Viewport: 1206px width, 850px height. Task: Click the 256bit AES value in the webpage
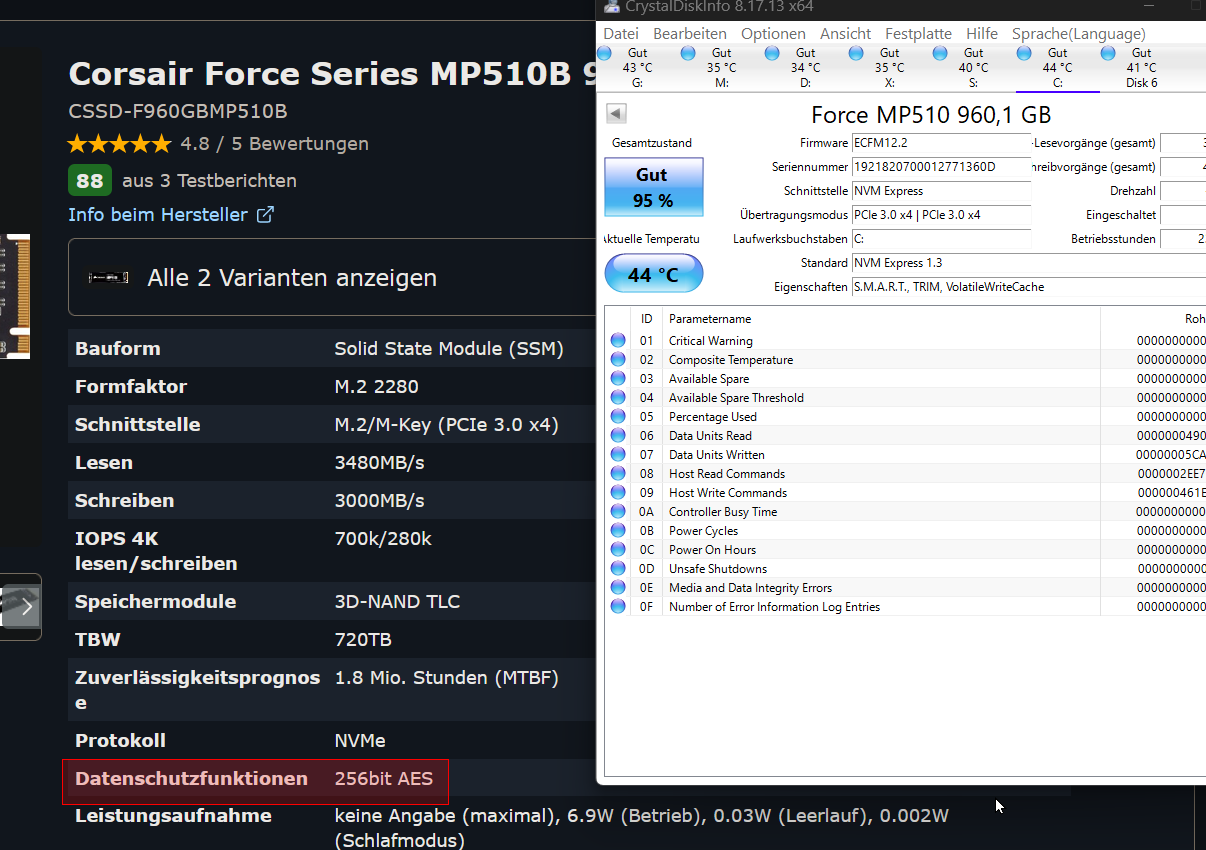384,779
